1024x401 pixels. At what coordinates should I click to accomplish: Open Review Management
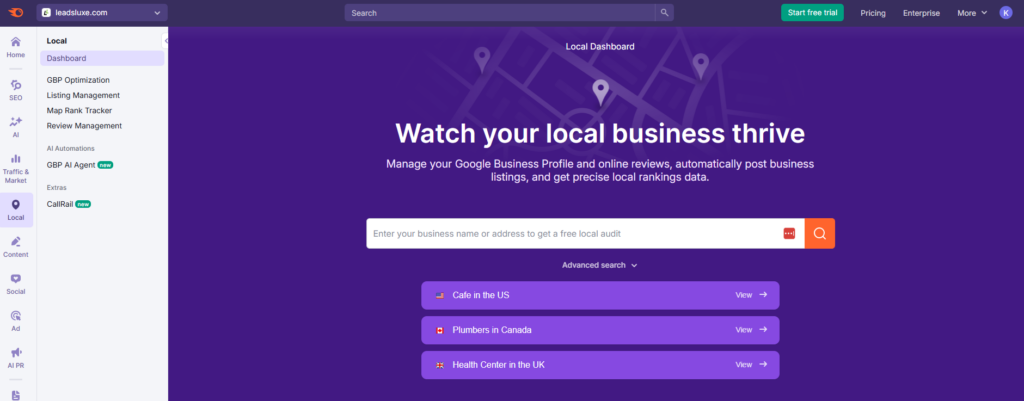tap(84, 125)
